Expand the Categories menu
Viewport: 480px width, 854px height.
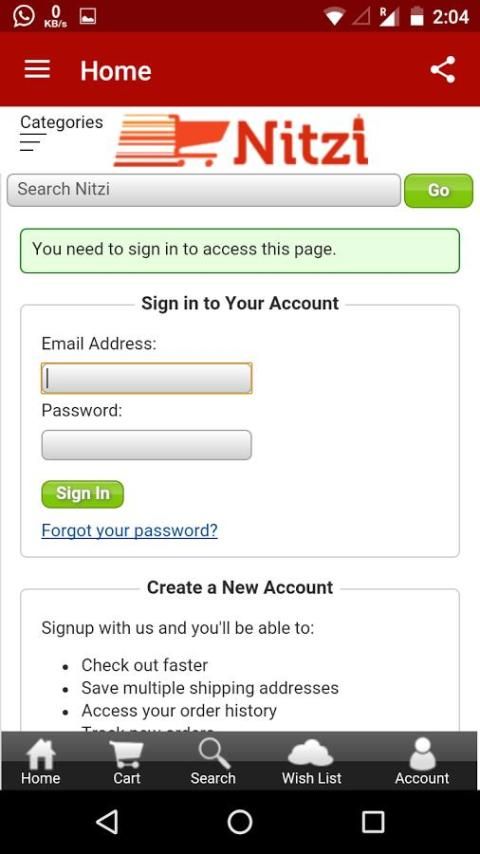[x=61, y=132]
